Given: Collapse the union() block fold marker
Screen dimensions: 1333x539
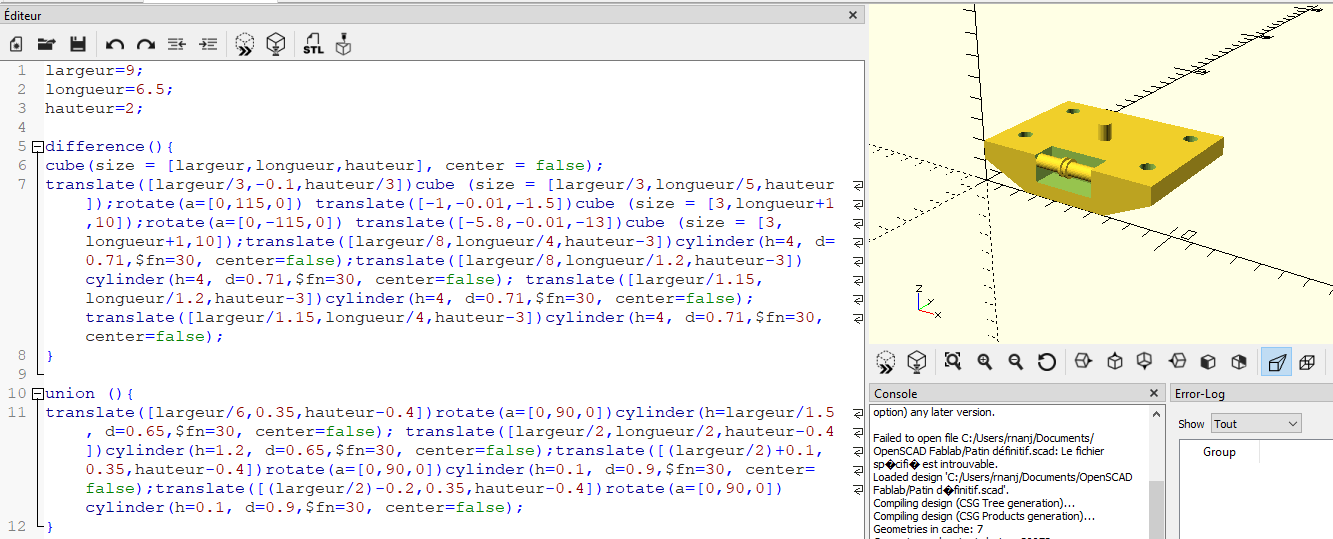Looking at the screenshot, I should tap(37, 394).
